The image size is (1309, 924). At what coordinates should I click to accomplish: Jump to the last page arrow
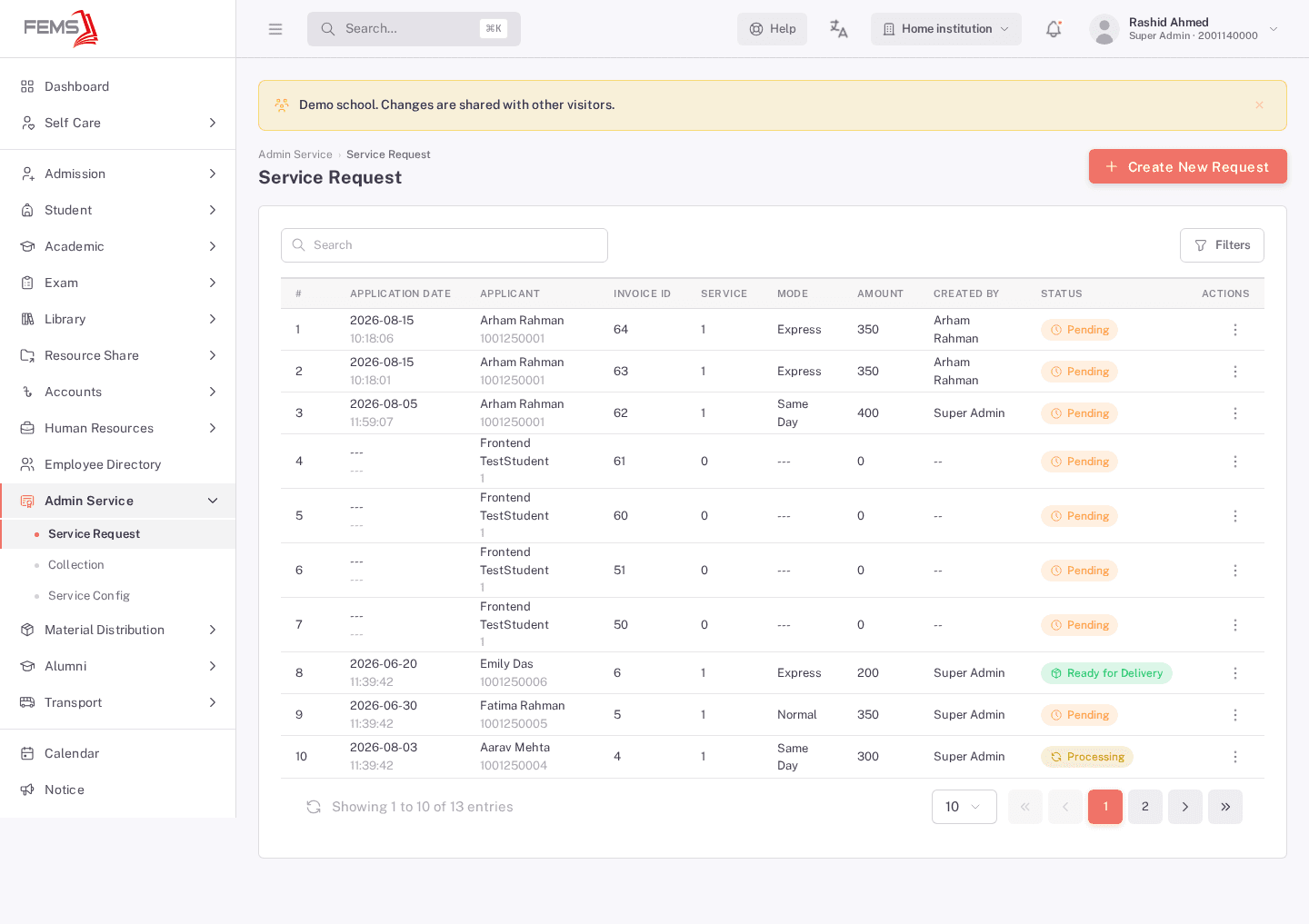pyautogui.click(x=1225, y=807)
